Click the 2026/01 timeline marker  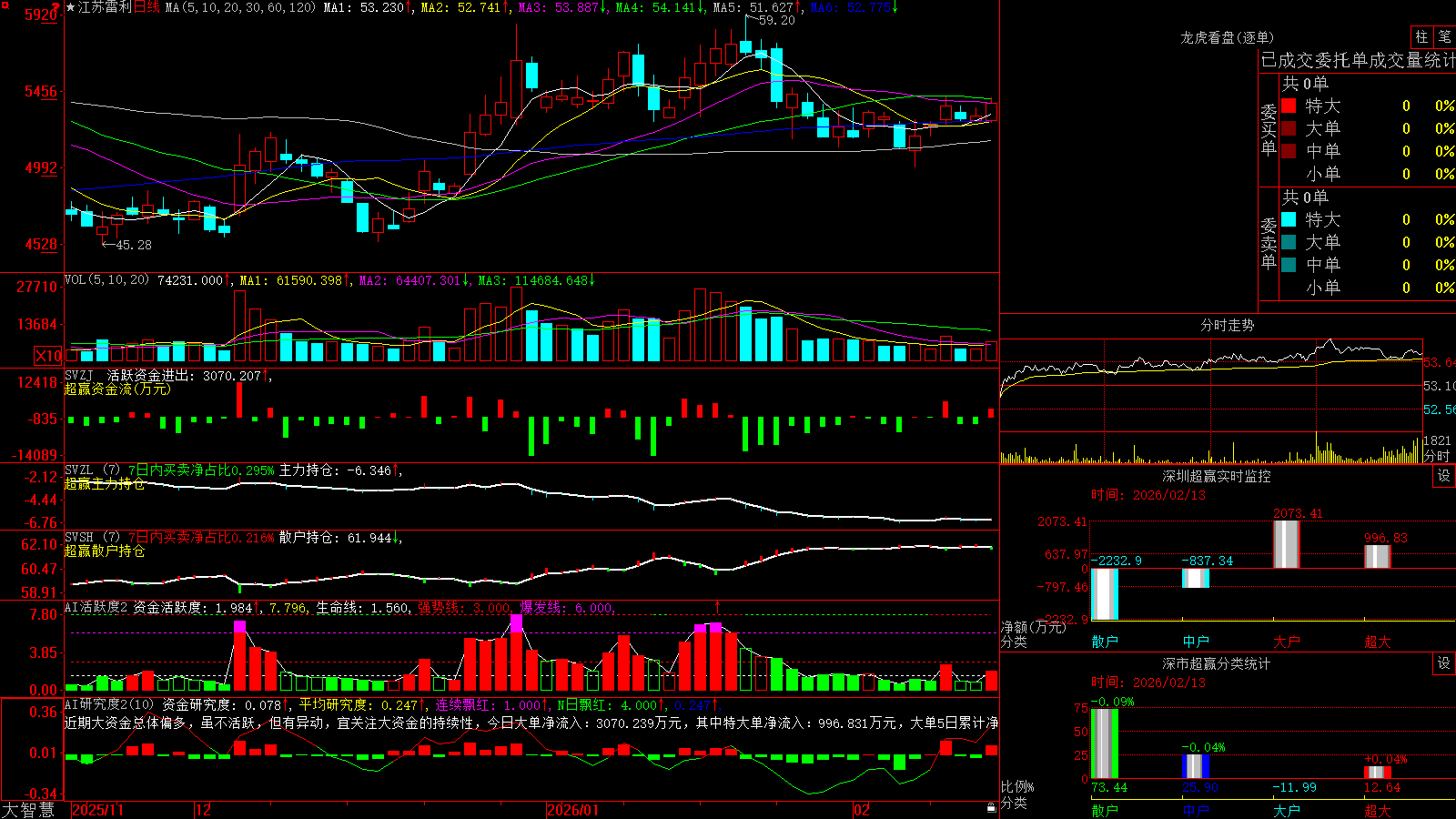click(573, 810)
